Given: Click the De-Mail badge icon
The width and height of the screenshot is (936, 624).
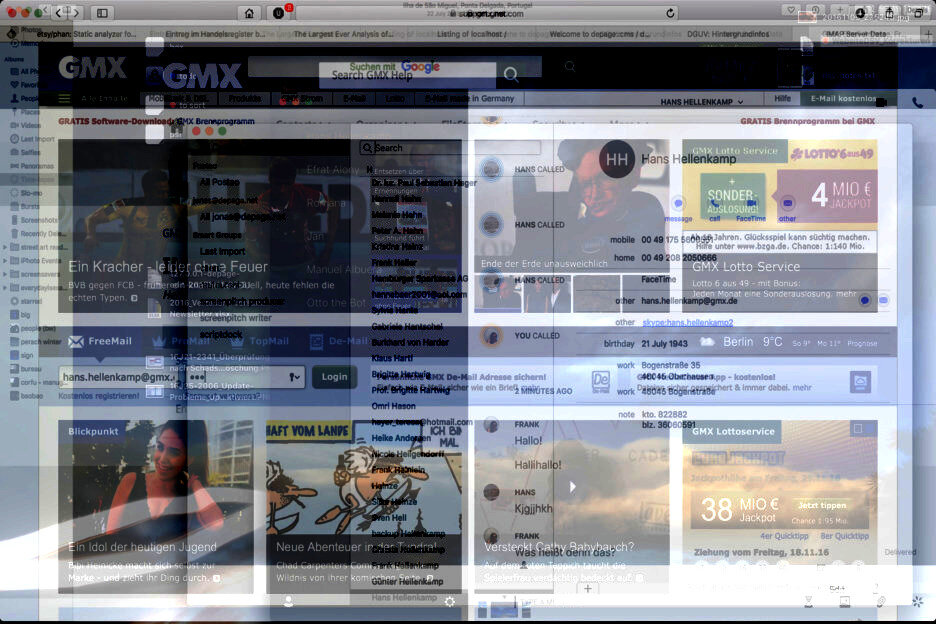Looking at the screenshot, I should tap(601, 381).
